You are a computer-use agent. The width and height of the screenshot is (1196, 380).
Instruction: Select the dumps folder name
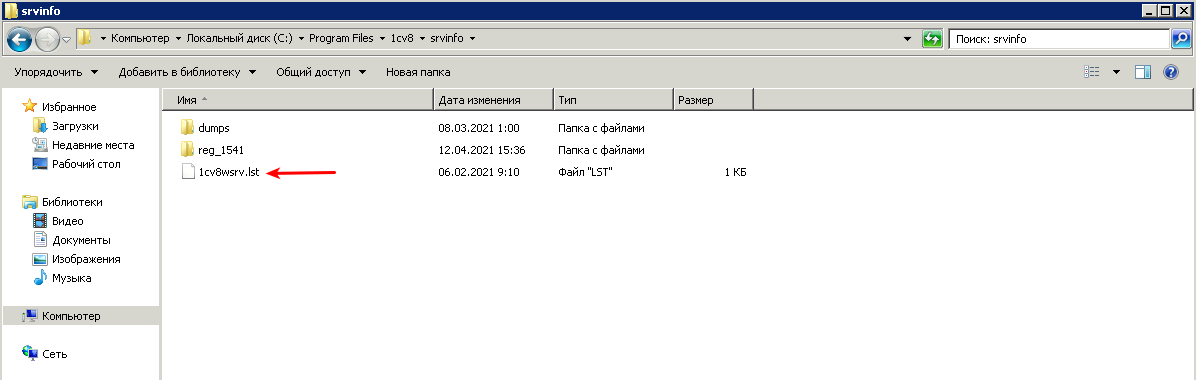click(x=214, y=127)
